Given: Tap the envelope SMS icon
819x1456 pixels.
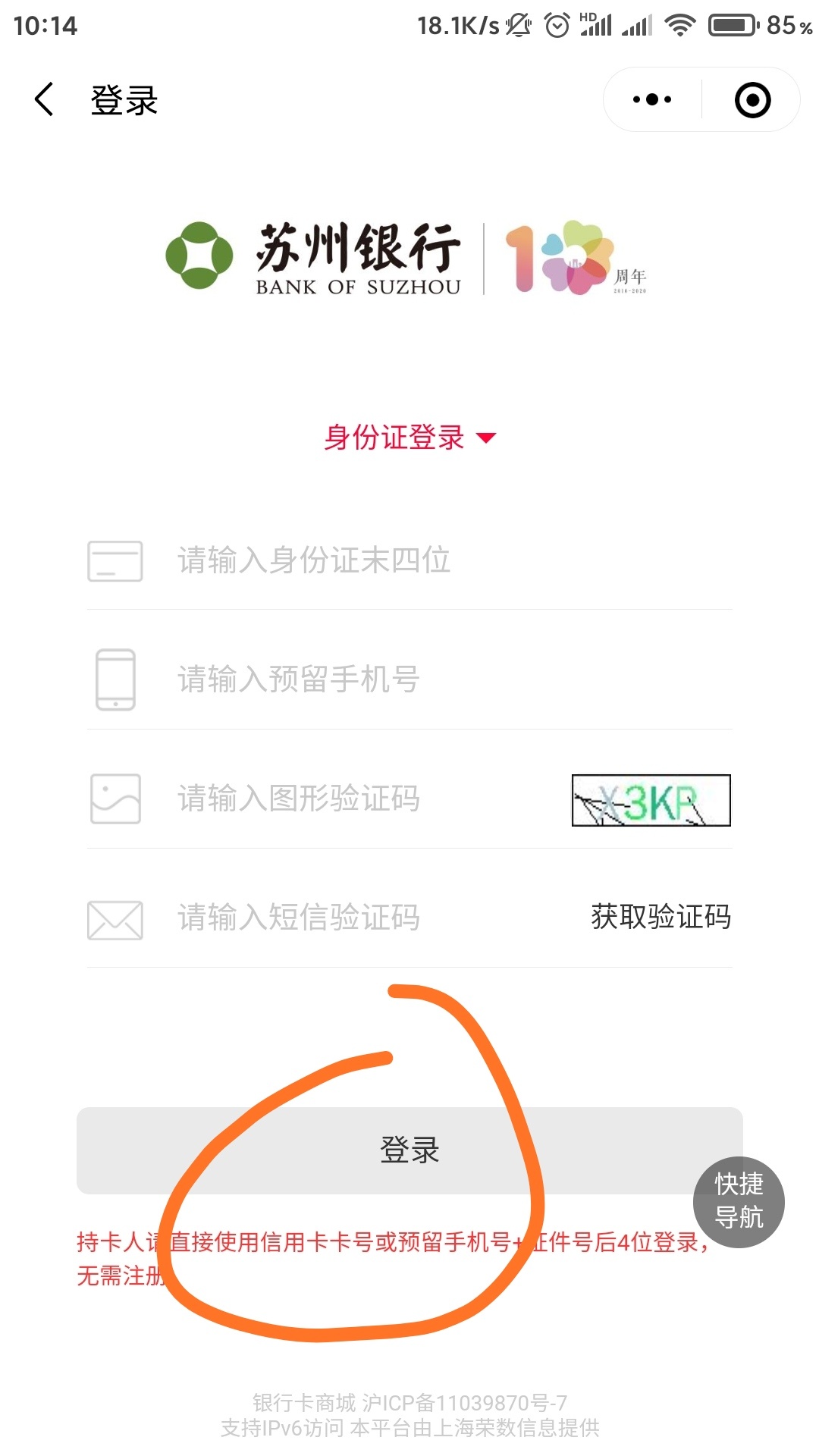Looking at the screenshot, I should 115,920.
